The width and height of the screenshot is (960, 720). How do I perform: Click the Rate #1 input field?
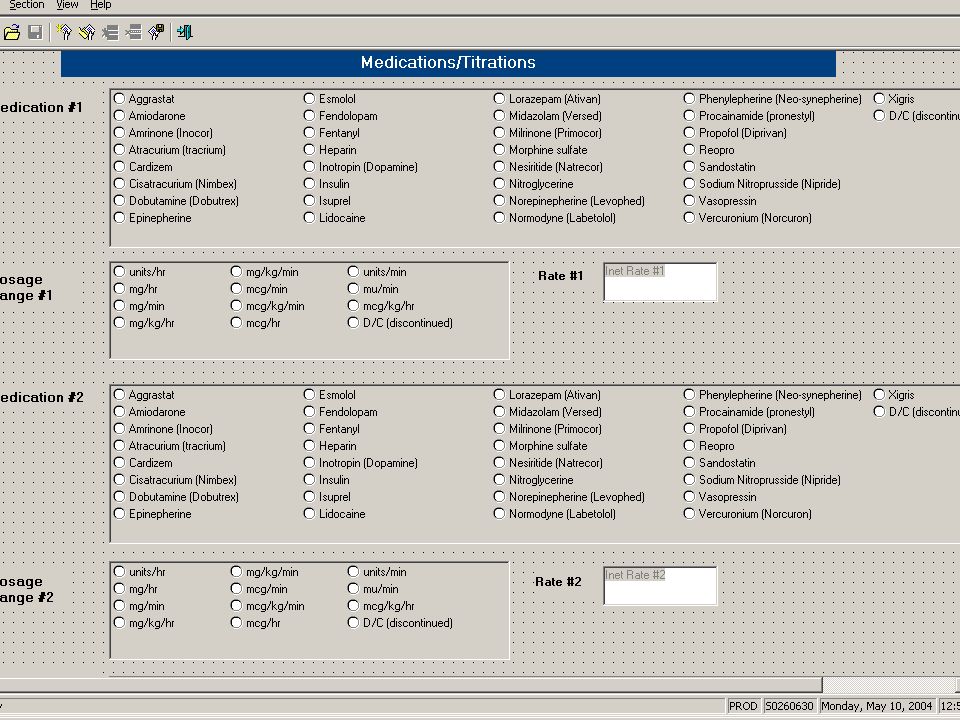pyautogui.click(x=660, y=282)
